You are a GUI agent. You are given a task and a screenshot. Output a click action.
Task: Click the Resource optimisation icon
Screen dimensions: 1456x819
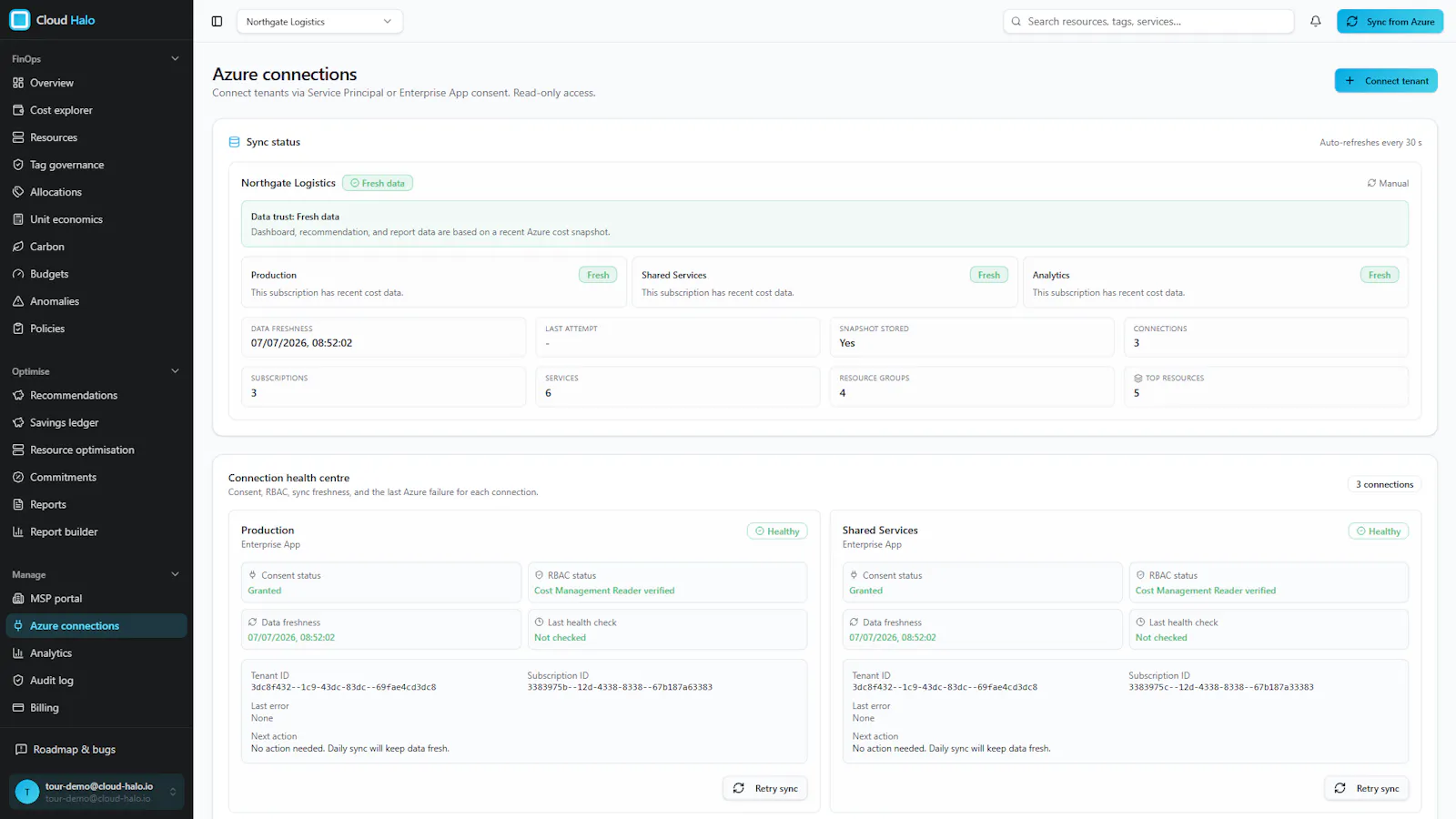[18, 450]
